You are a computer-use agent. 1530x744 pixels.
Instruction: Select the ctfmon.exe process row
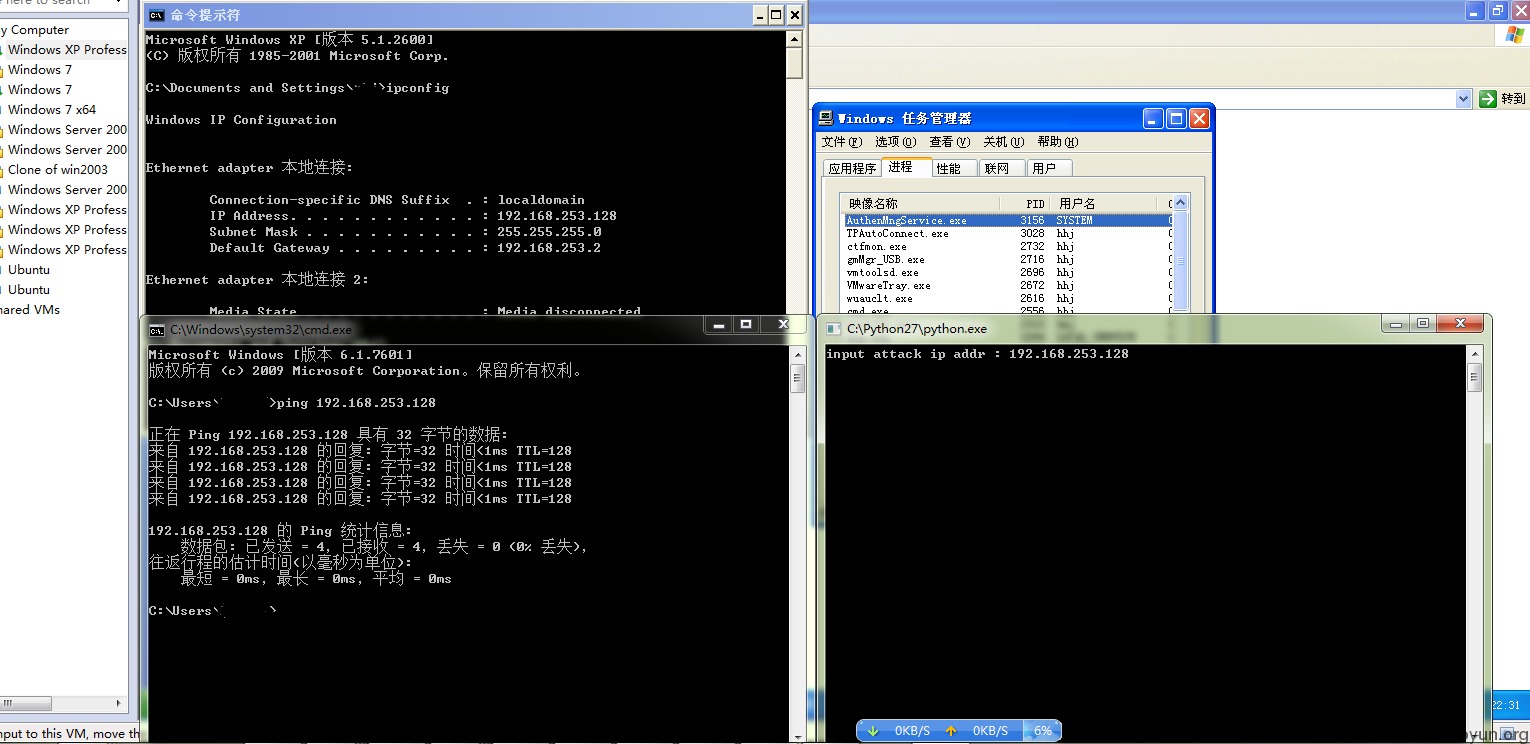click(1007, 246)
